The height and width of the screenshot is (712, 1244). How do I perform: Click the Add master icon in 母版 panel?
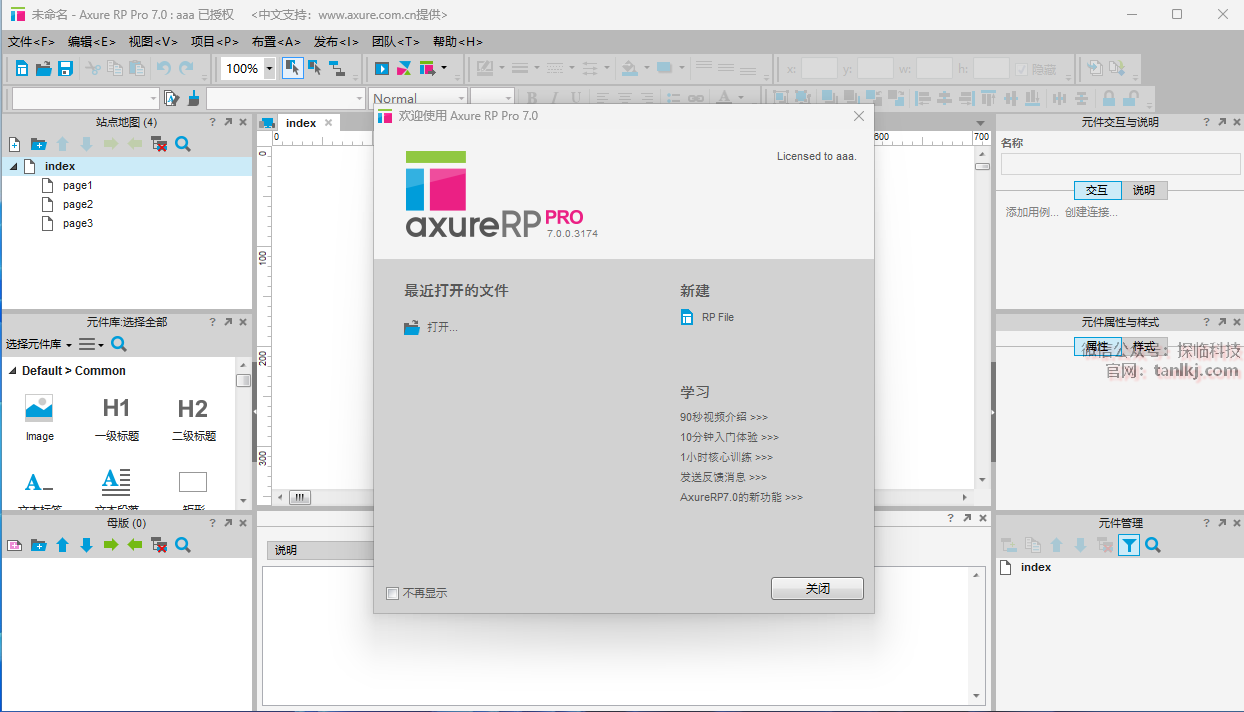[x=14, y=546]
